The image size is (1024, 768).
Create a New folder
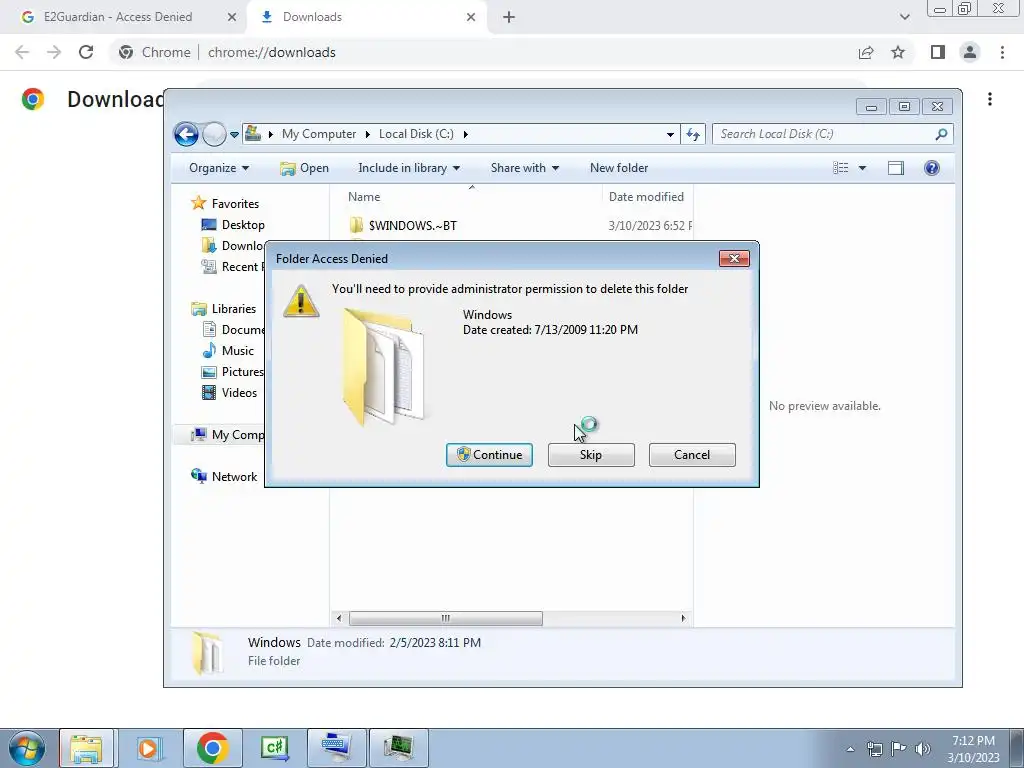coord(619,168)
